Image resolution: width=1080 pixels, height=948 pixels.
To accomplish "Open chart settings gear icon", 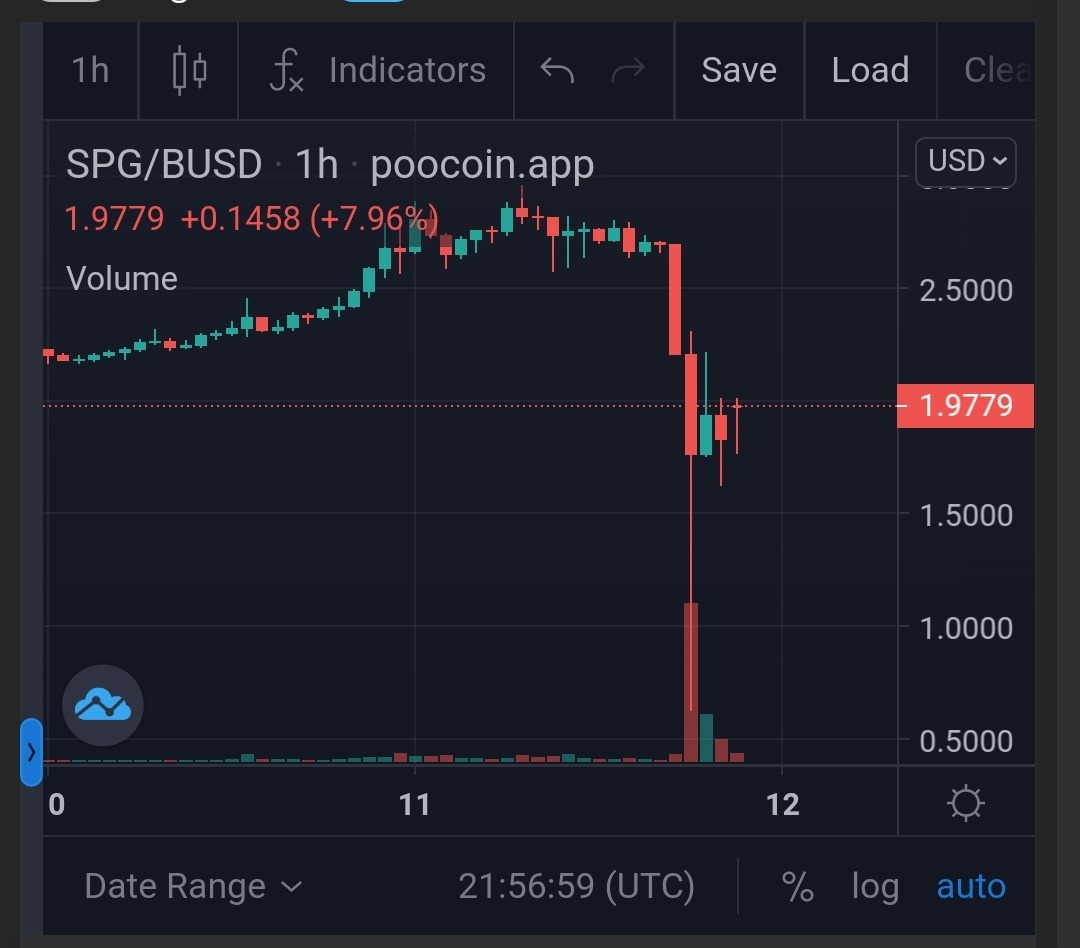I will click(x=966, y=803).
